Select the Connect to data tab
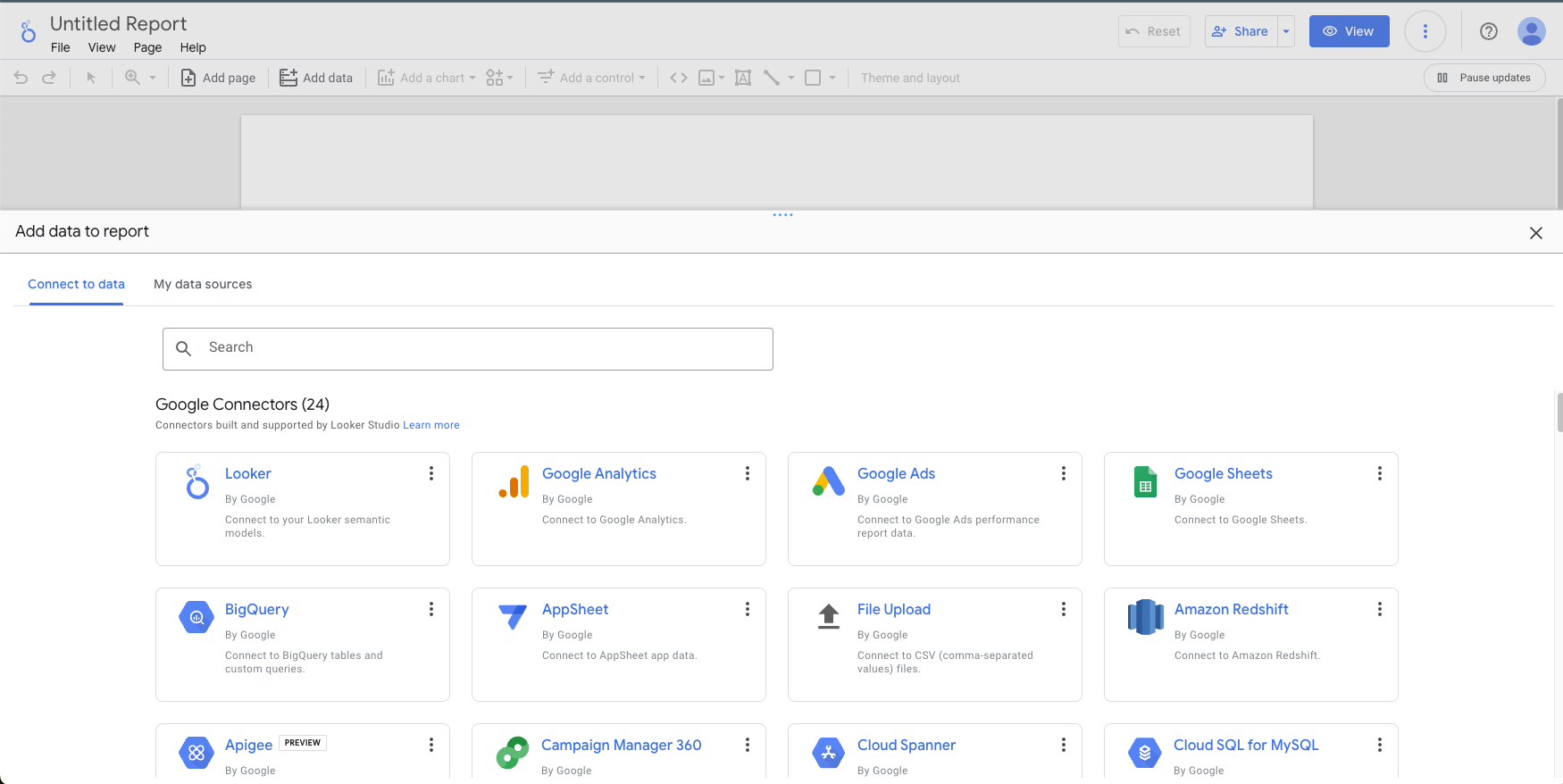The height and width of the screenshot is (784, 1563). tap(76, 284)
